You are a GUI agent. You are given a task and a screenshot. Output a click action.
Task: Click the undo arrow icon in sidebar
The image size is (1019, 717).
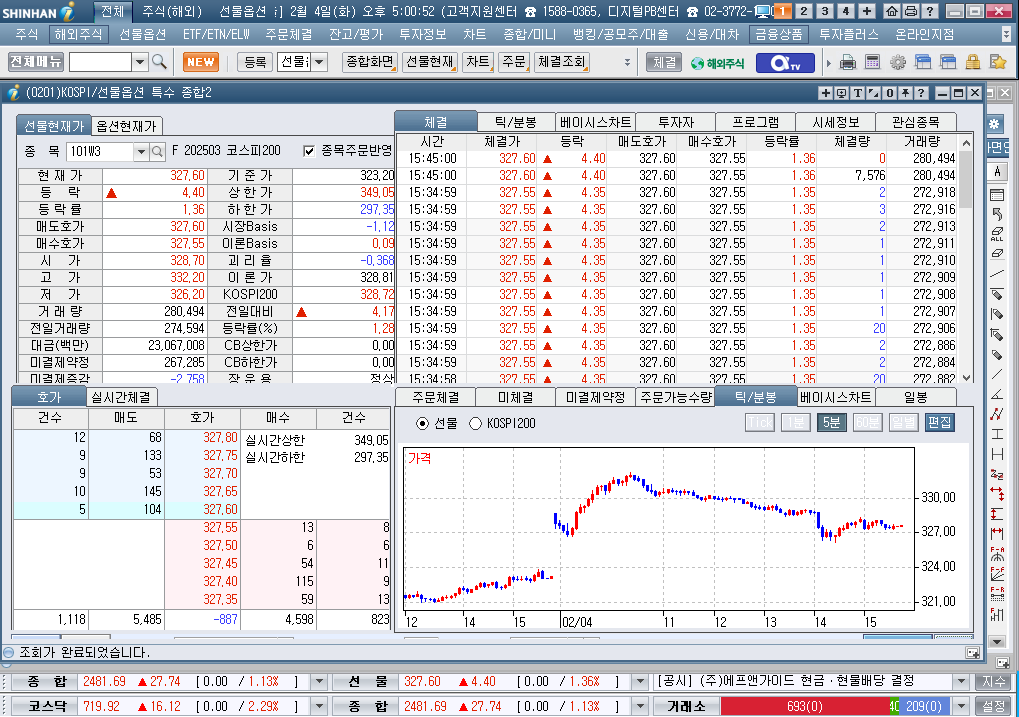(997, 214)
